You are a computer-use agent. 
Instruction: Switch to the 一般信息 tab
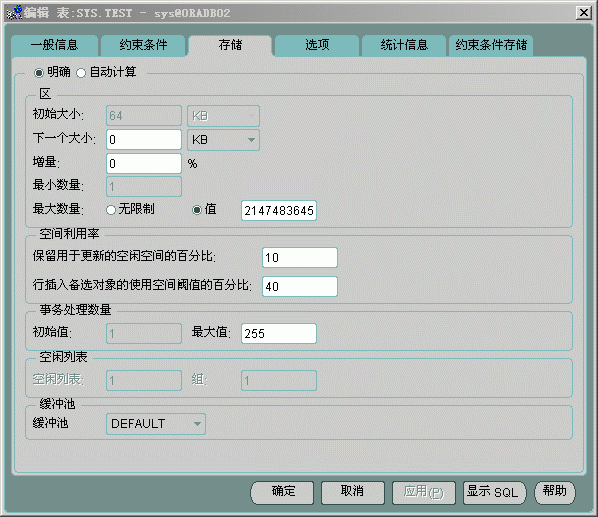pos(55,45)
